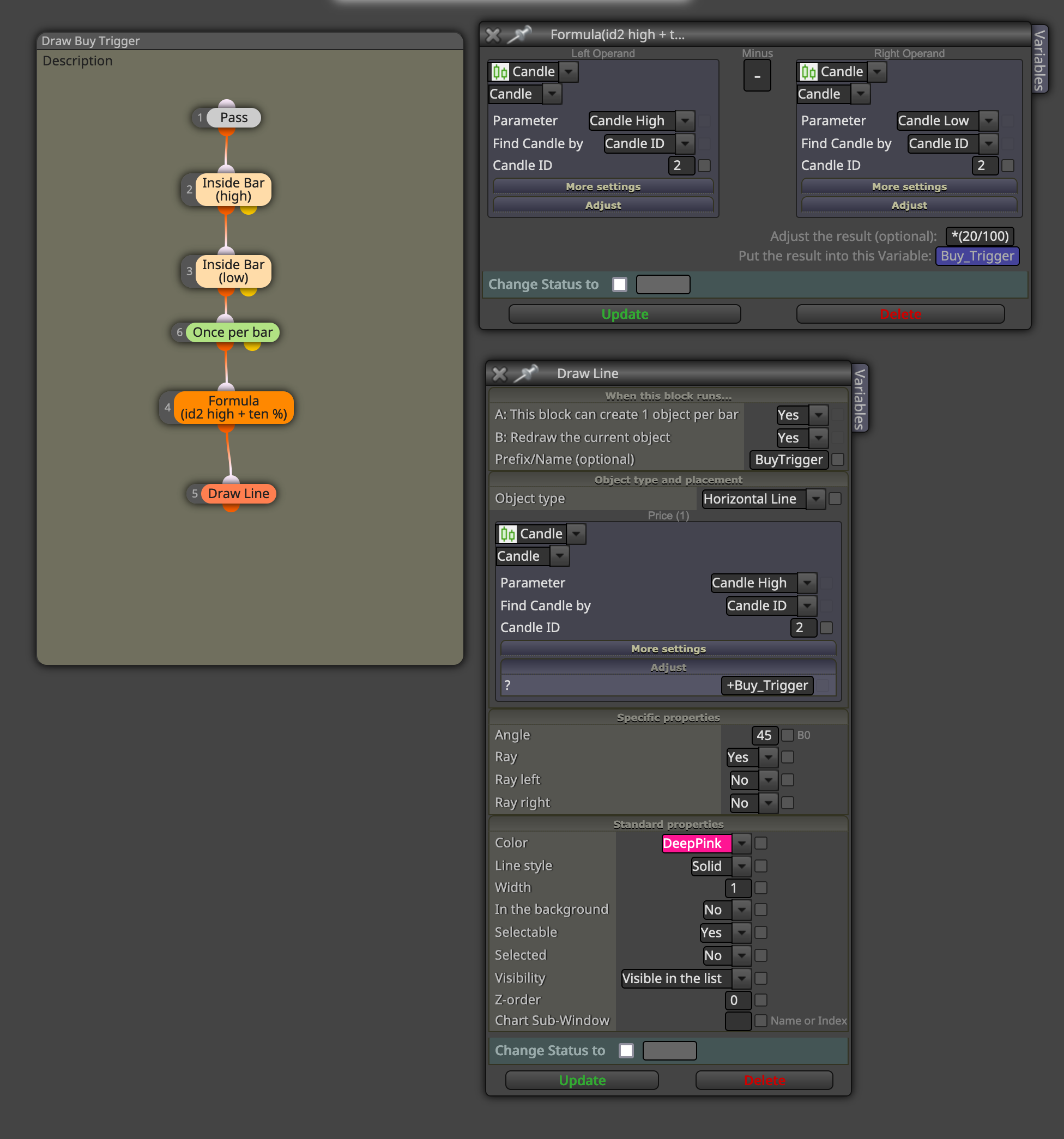Toggle checkbox beside Angle B0
Viewport: 1064px width, 1139px height.
[x=787, y=735]
